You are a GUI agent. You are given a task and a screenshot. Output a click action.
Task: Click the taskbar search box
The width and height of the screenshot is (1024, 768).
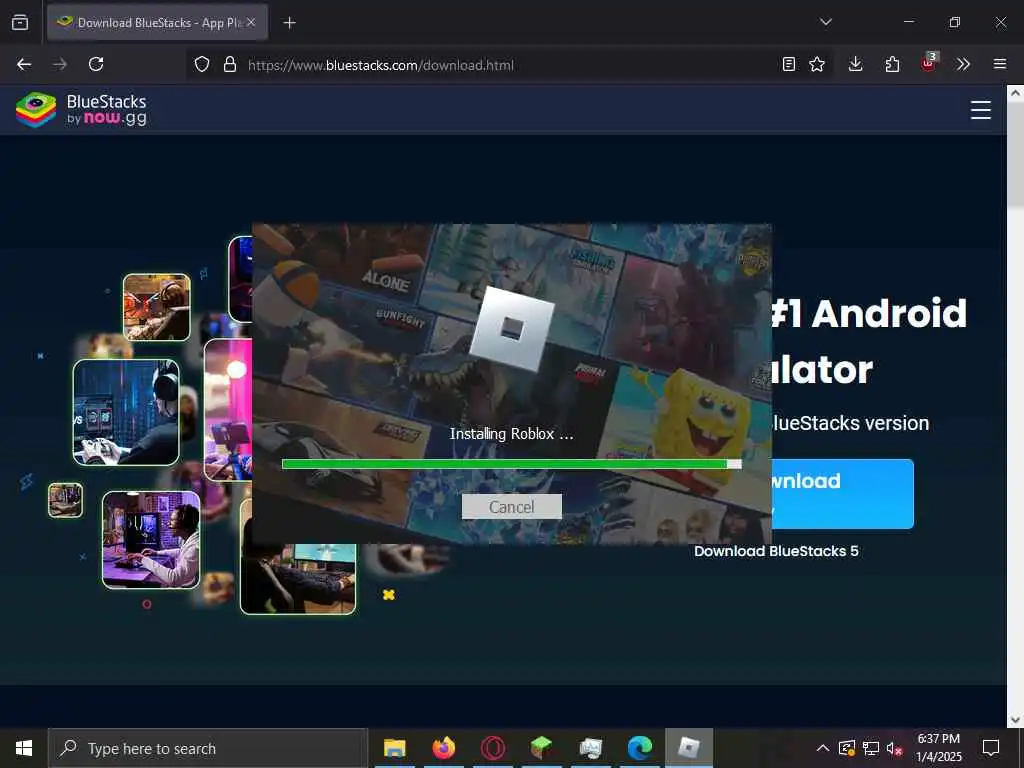pyautogui.click(x=208, y=748)
